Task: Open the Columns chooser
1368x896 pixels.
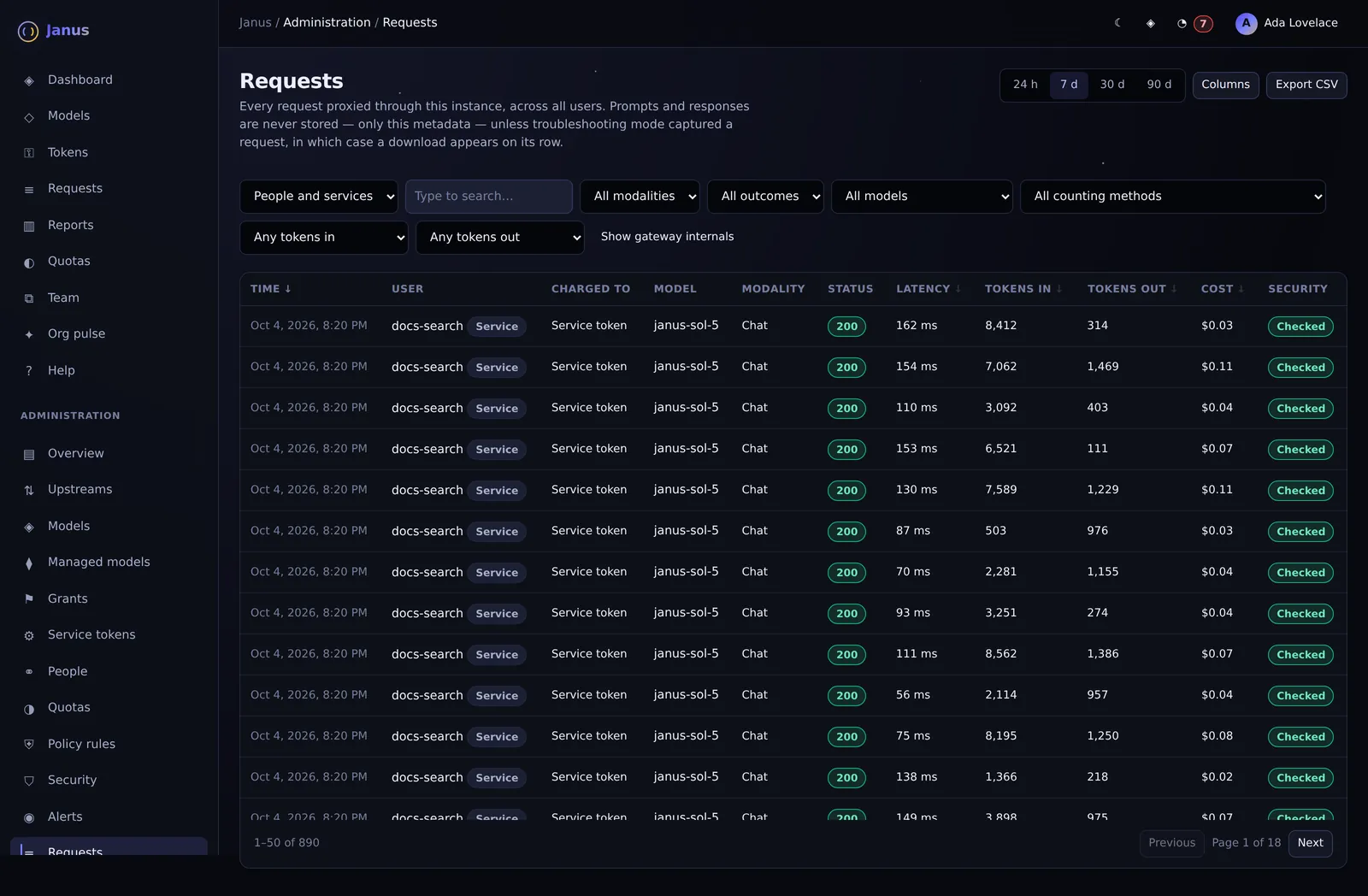Action: (1225, 85)
